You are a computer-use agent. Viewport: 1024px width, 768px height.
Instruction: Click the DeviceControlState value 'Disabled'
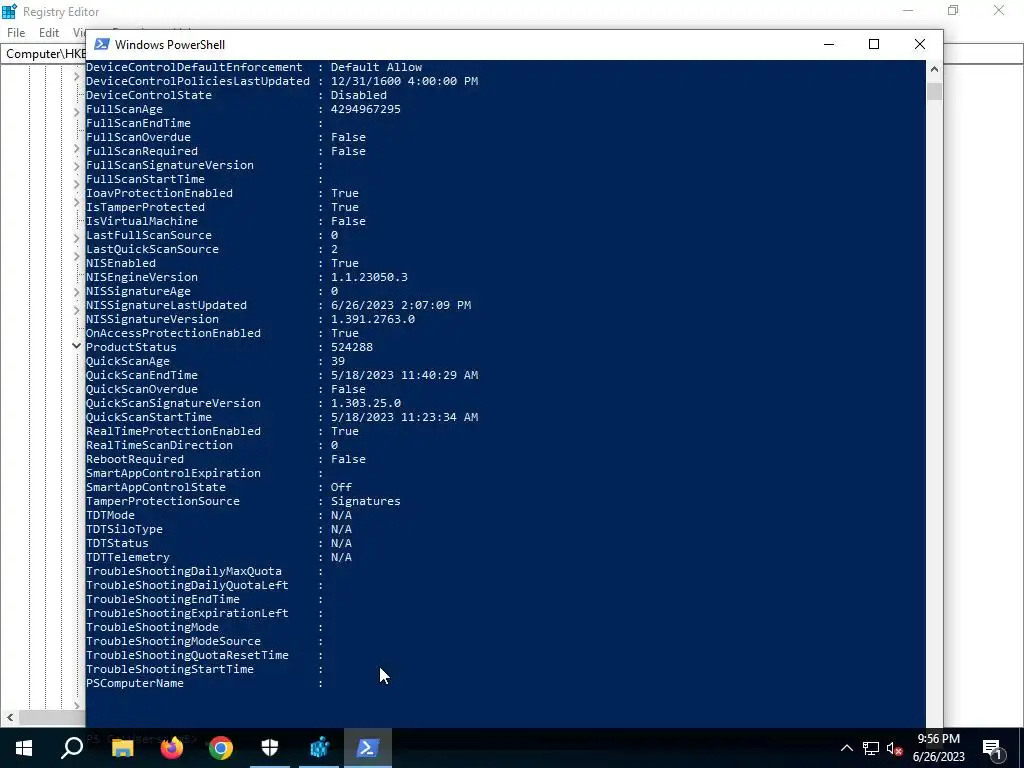(x=359, y=95)
